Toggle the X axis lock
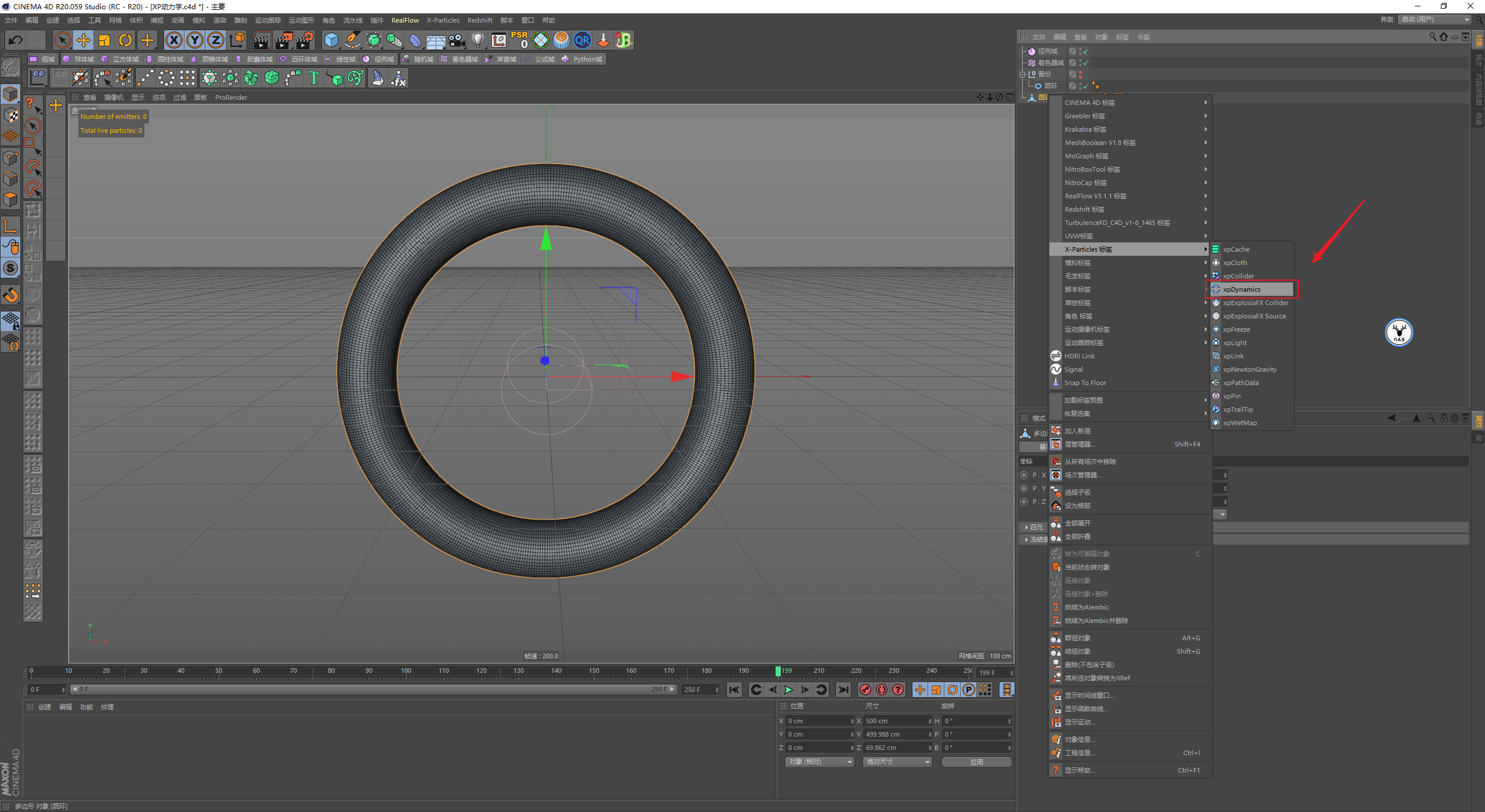This screenshot has height=812, width=1485. (x=174, y=40)
